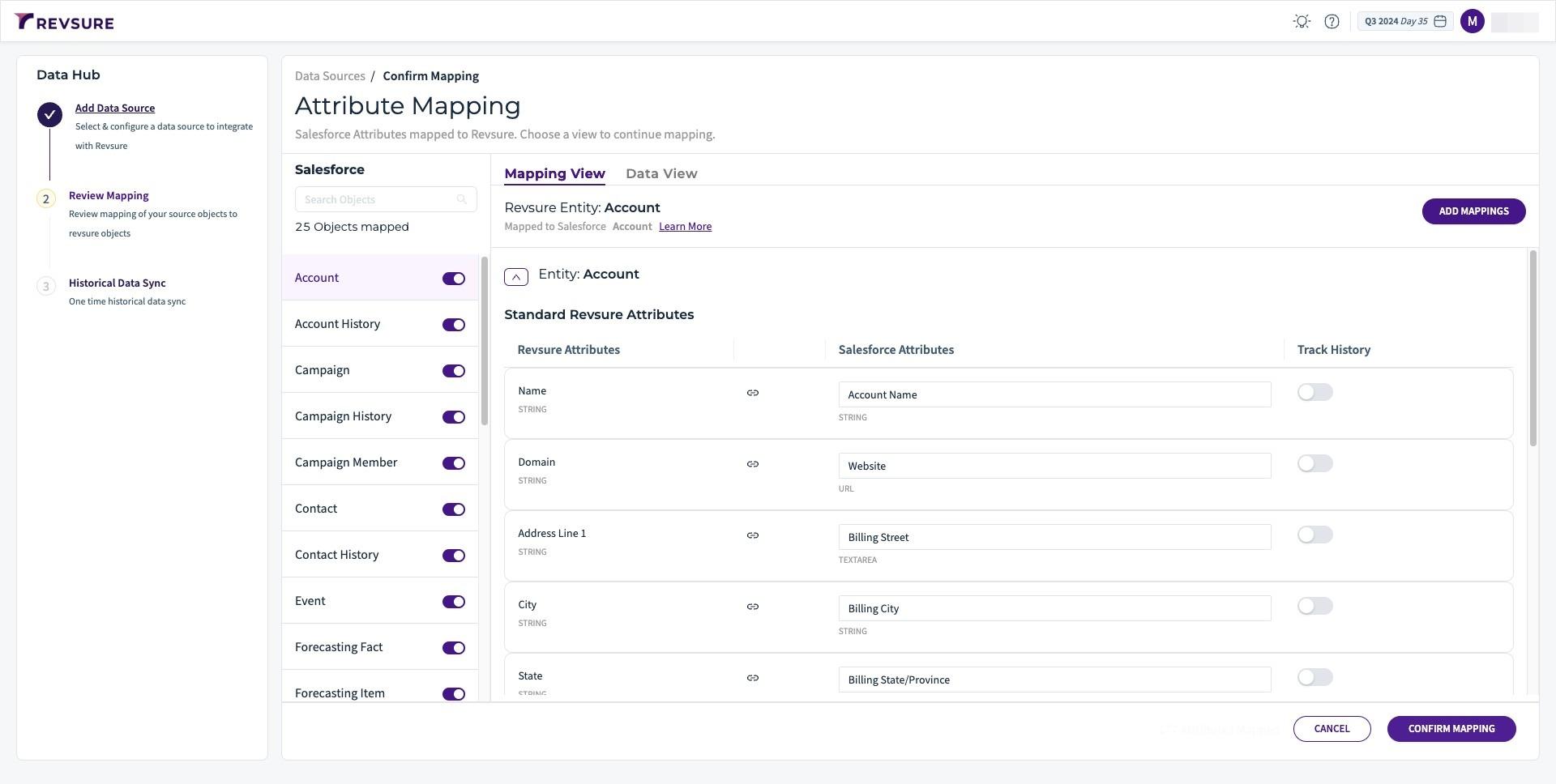Select Campaign History in objects list
This screenshot has height=784, width=1556.
(380, 416)
